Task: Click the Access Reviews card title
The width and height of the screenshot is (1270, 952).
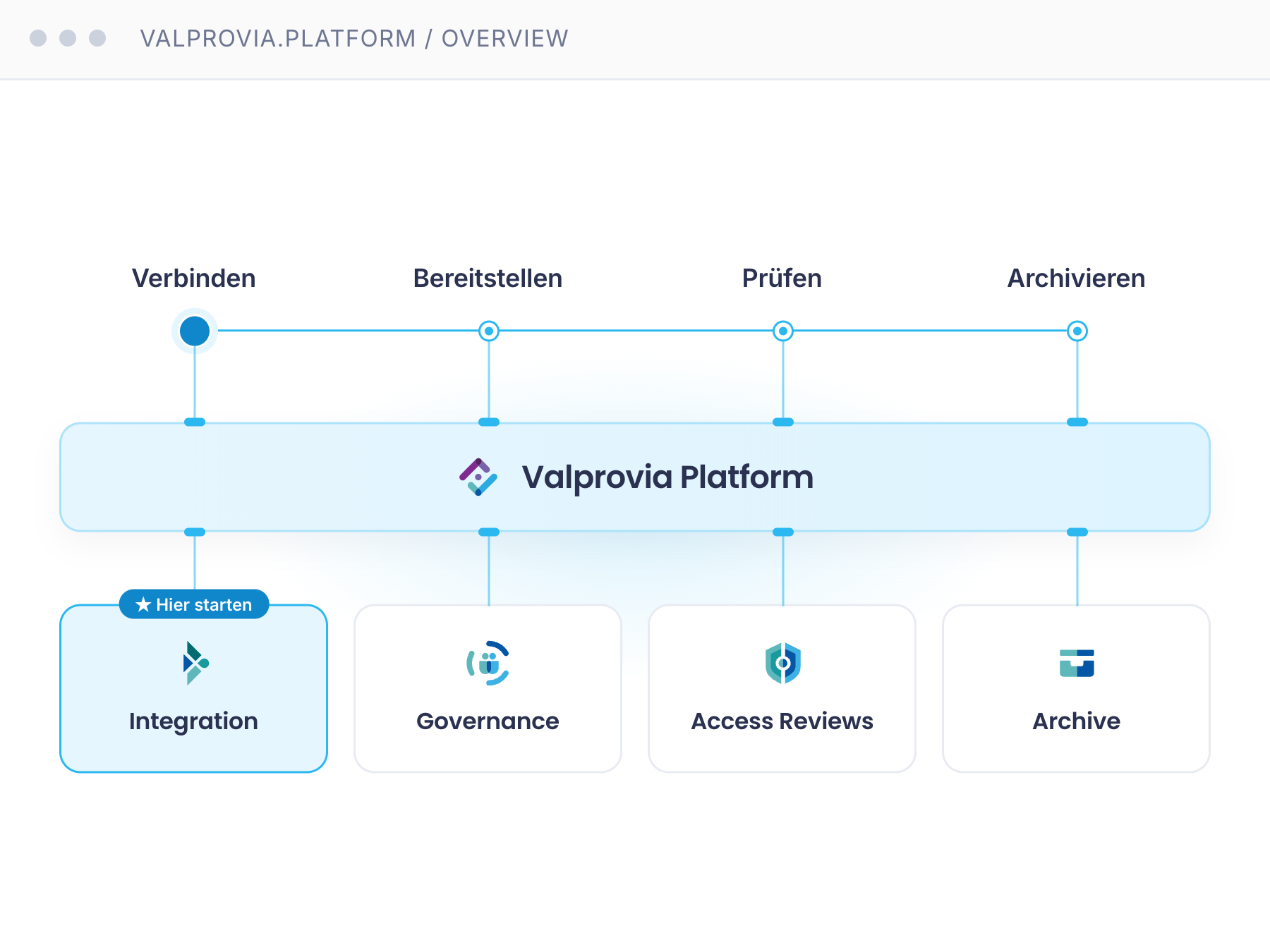Action: tap(782, 721)
